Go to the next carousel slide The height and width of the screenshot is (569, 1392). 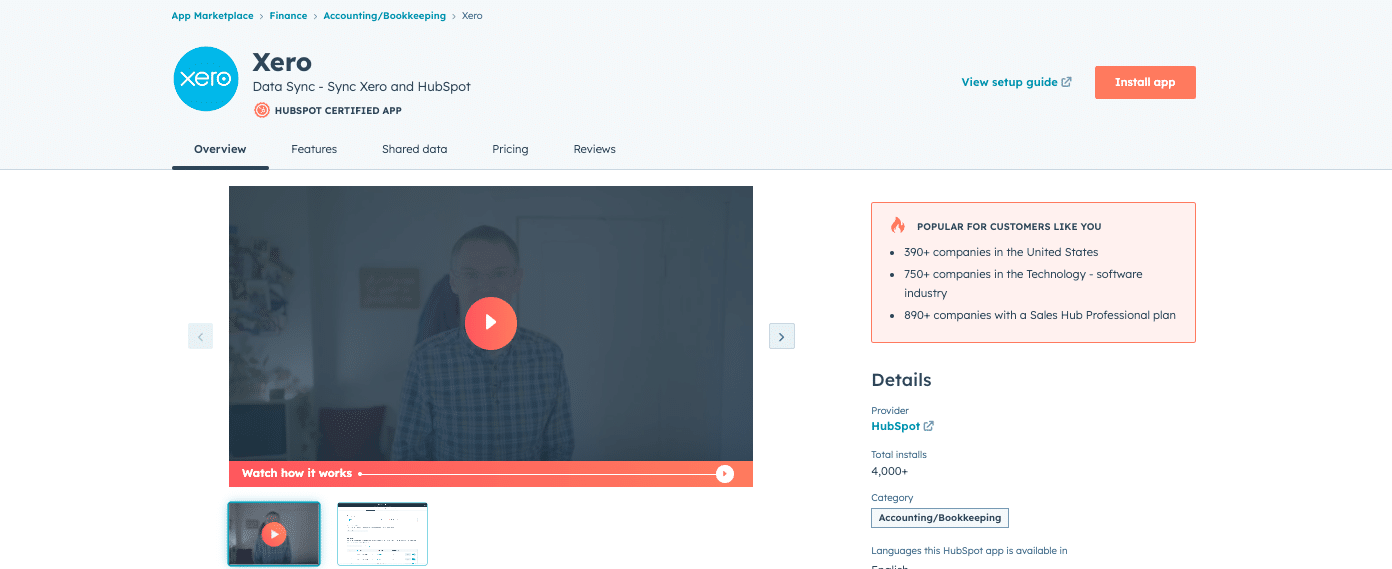tap(781, 337)
